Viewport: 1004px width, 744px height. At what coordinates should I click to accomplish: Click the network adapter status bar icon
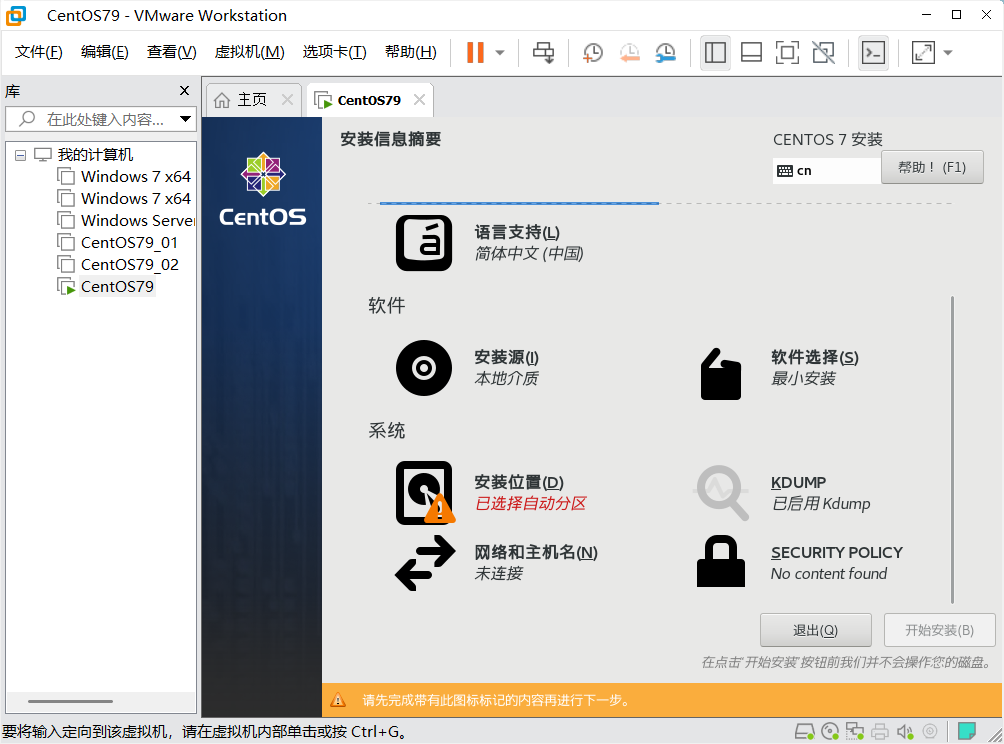coord(855,731)
